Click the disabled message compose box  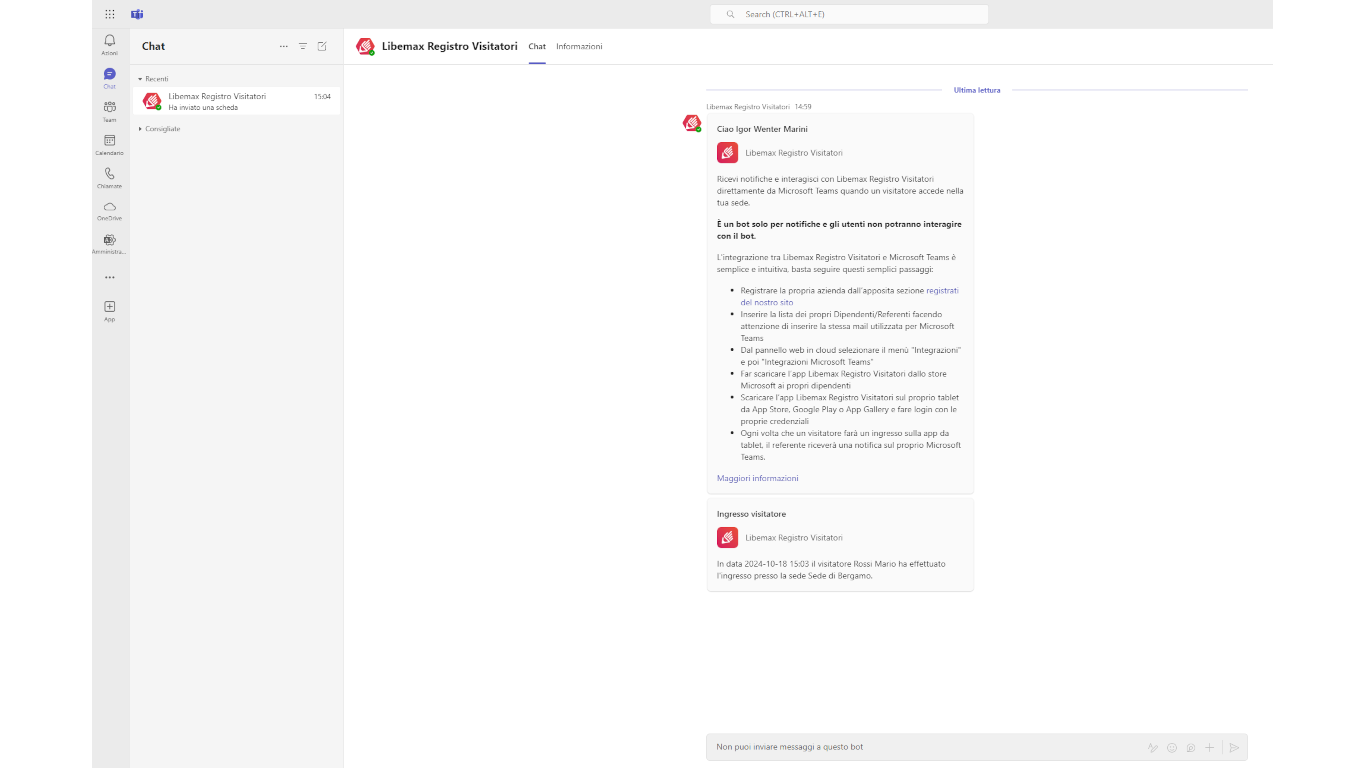[x=976, y=747]
